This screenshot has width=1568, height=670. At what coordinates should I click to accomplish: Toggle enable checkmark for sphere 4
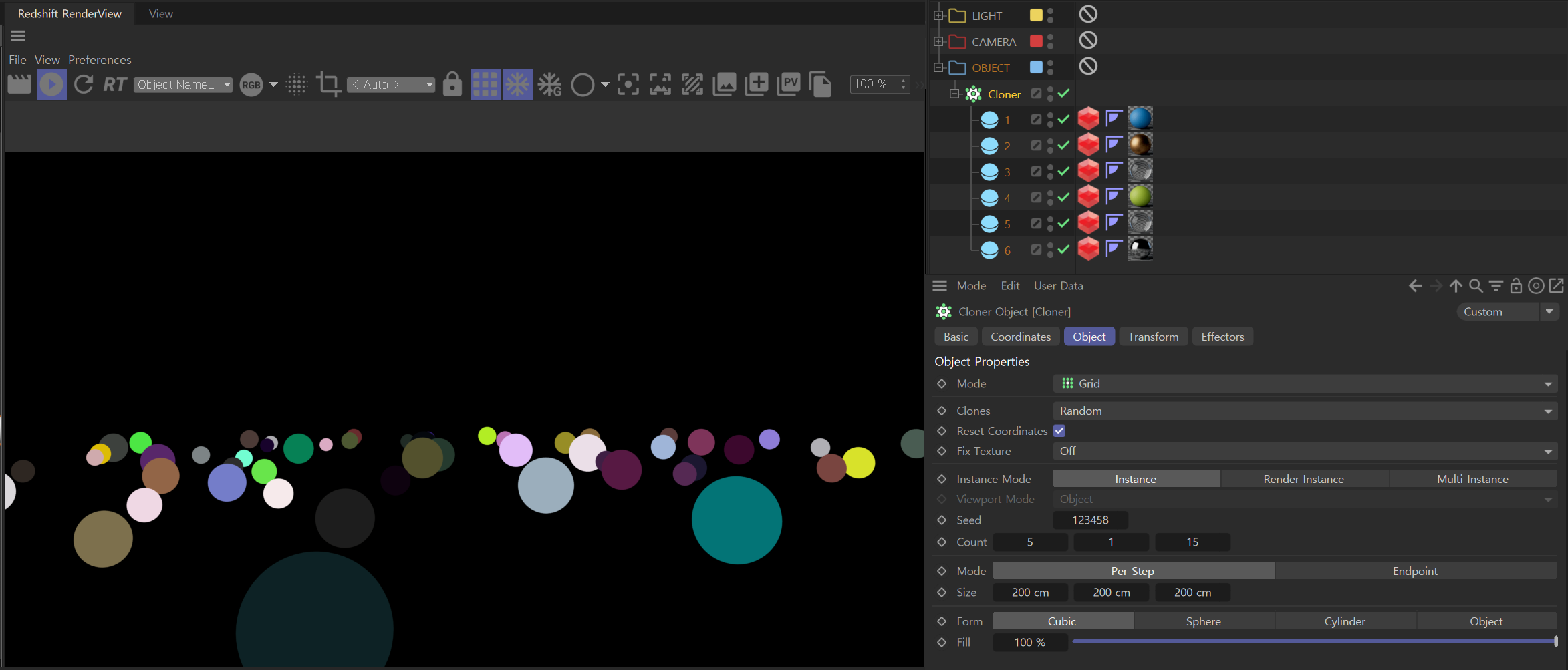1063,197
